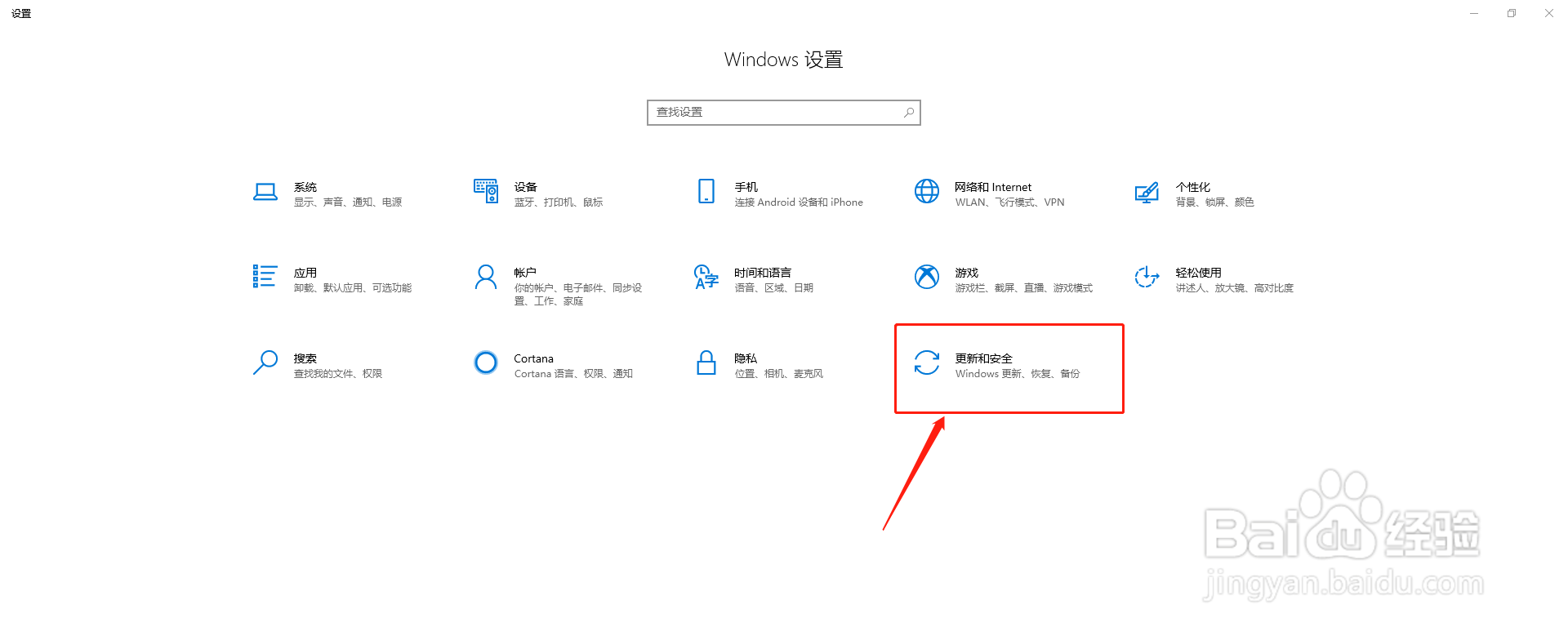Click the text WLAN、飞行模式、VPN
Image resolution: width=1568 pixels, height=636 pixels.
point(1010,202)
